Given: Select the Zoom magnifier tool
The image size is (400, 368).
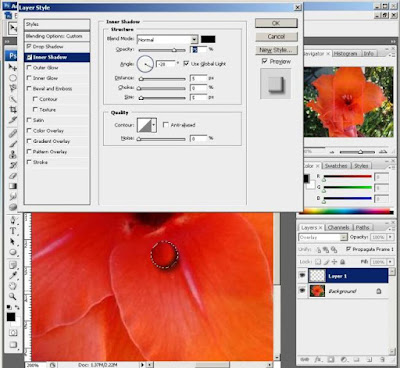Looking at the screenshot, I should click(13, 296).
